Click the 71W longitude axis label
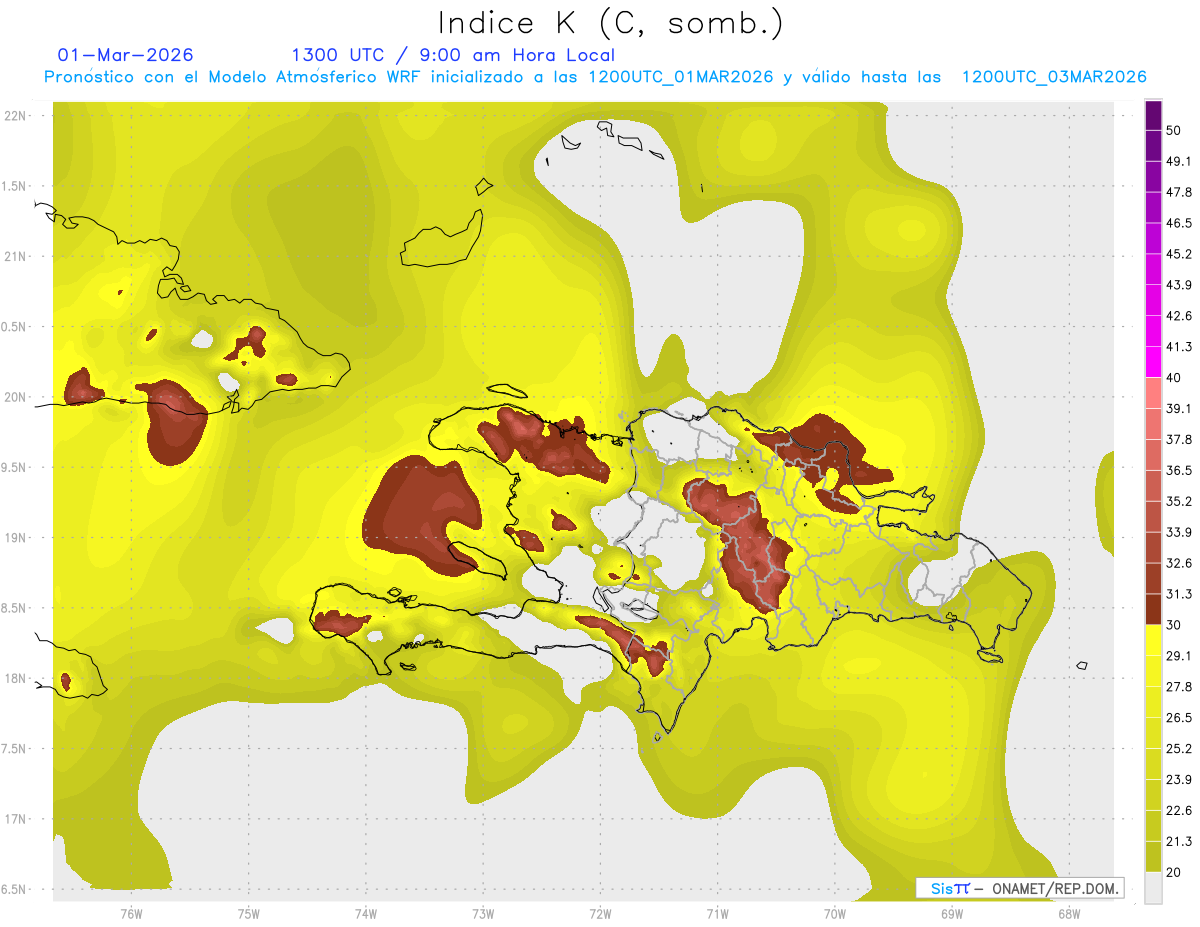 (717, 913)
